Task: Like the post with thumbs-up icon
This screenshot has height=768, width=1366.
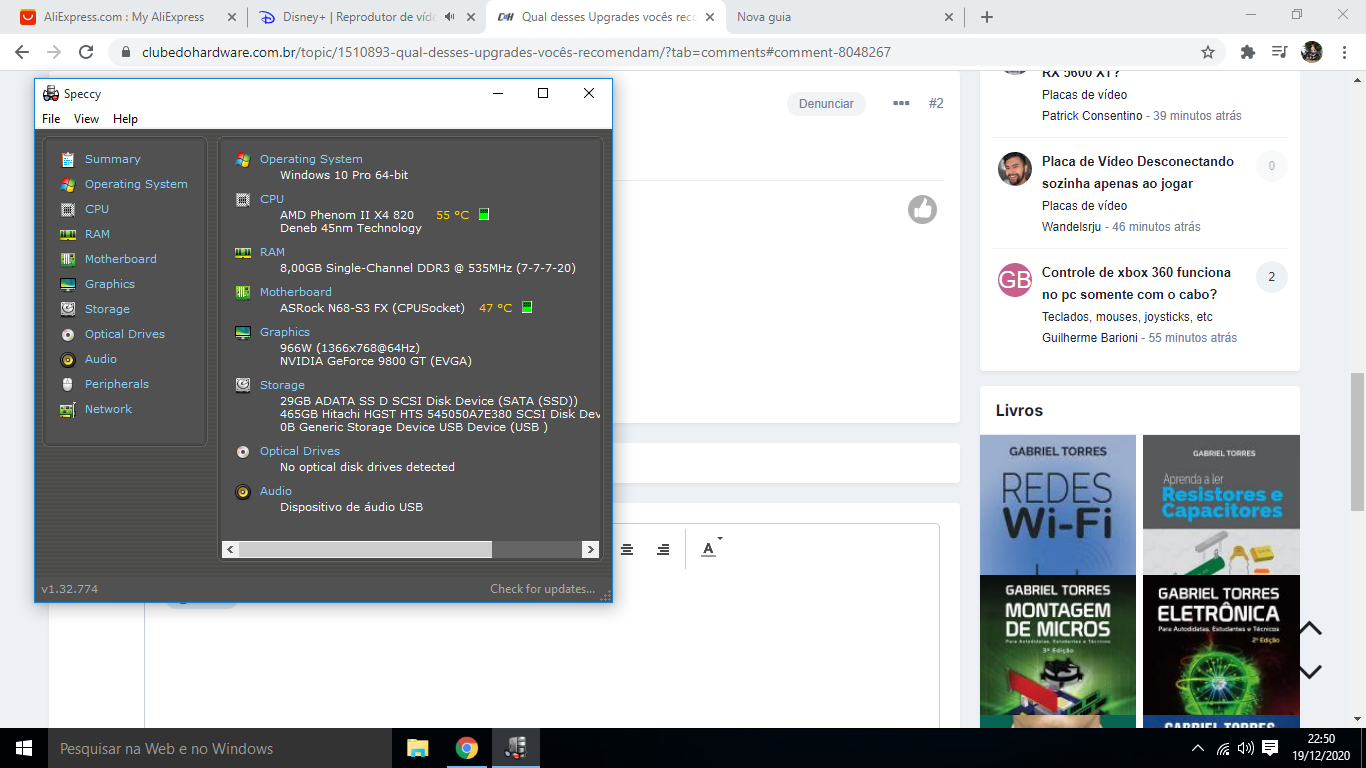Action: coord(922,209)
